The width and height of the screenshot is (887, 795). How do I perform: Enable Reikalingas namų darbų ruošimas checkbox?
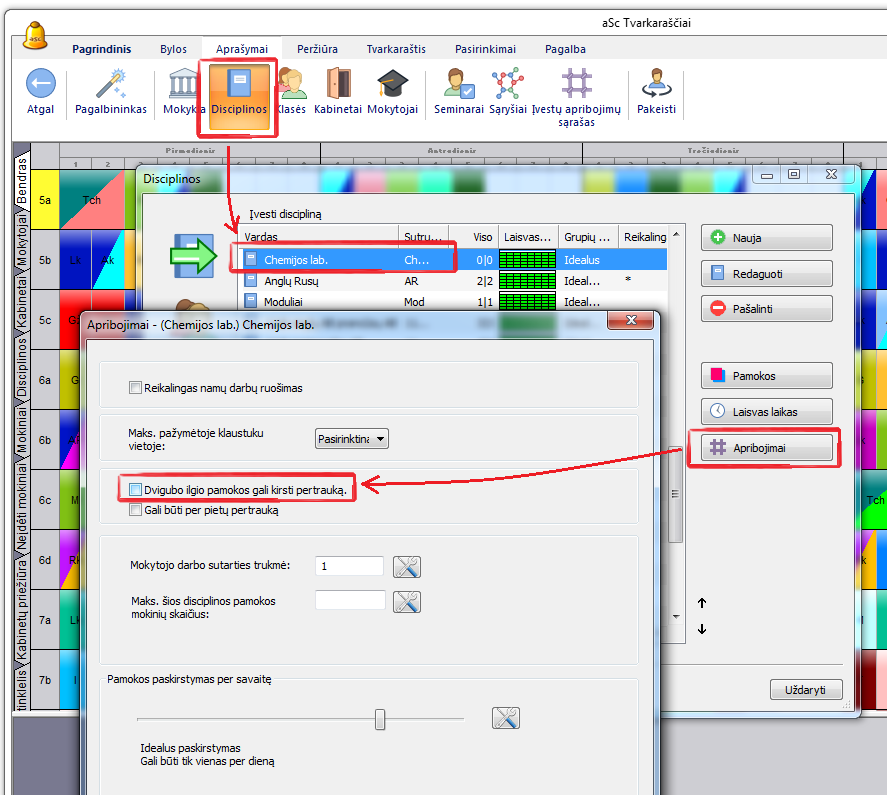point(136,388)
